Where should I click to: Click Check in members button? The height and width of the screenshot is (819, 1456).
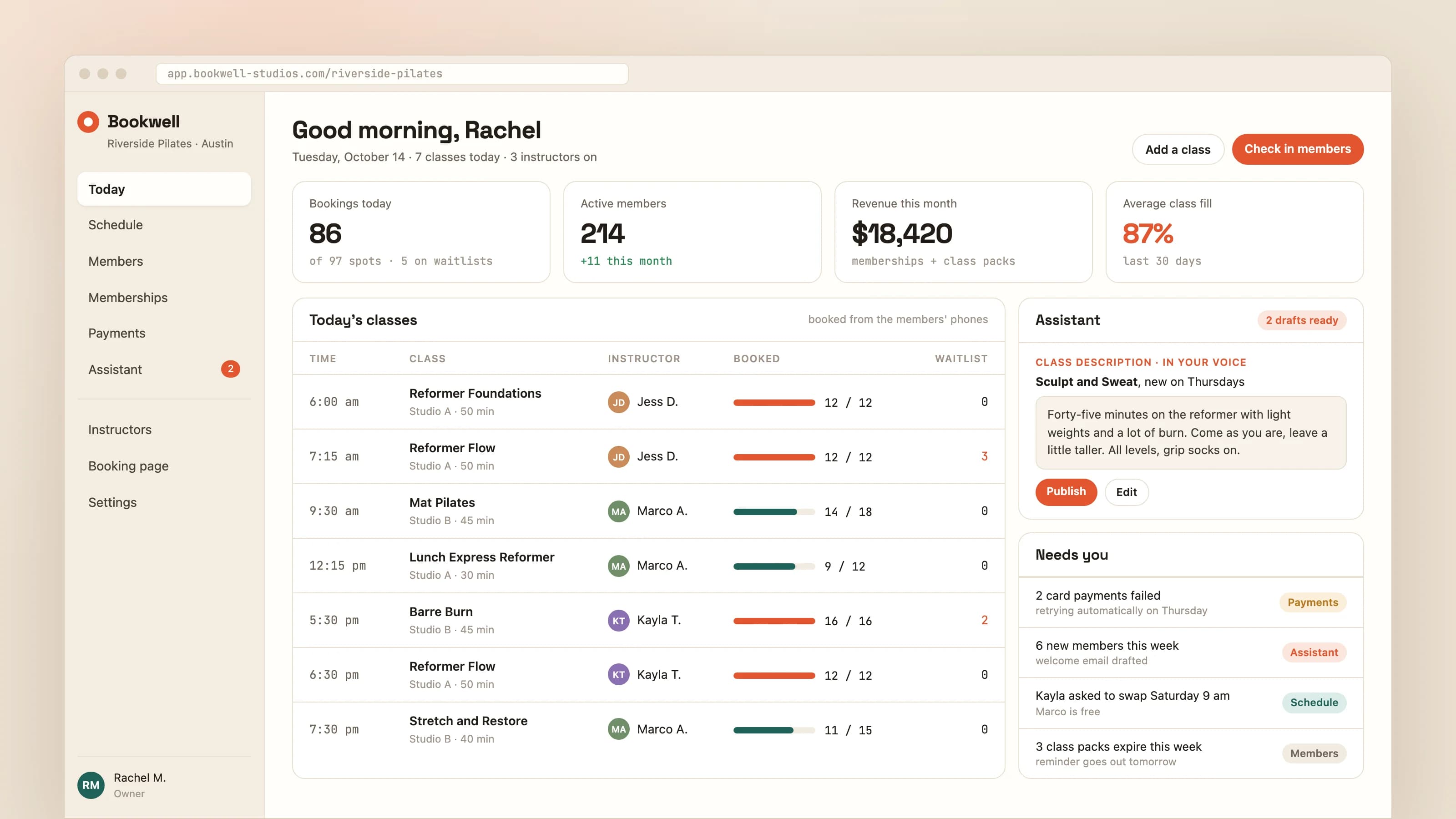point(1298,149)
